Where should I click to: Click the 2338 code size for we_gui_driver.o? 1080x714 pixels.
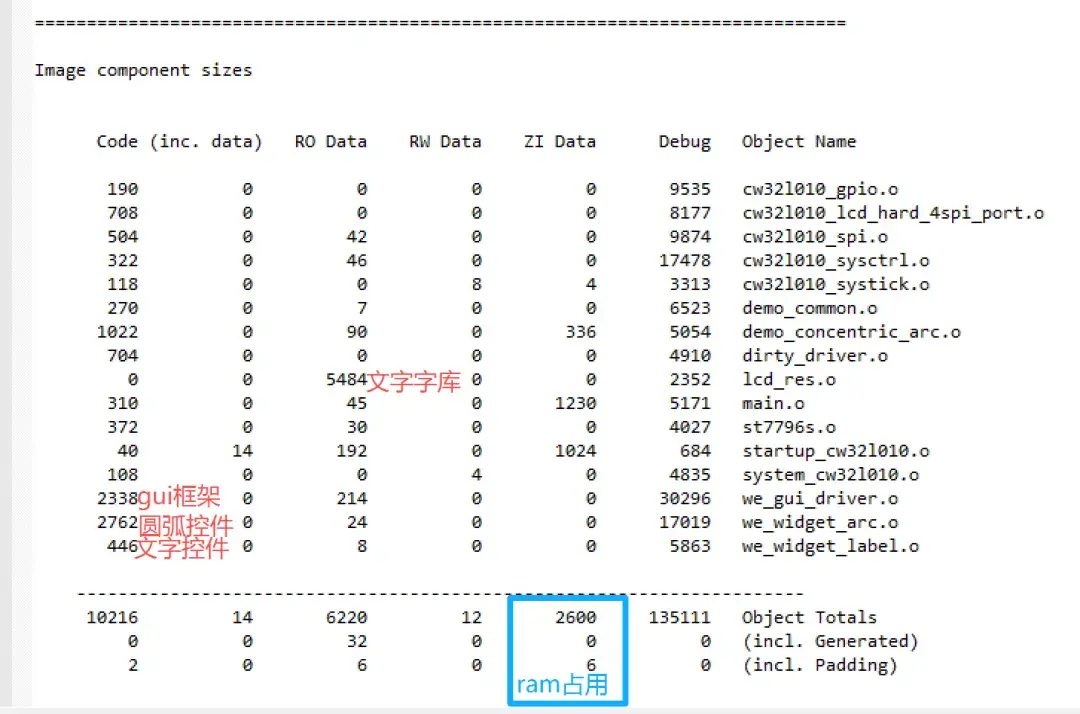[118, 498]
